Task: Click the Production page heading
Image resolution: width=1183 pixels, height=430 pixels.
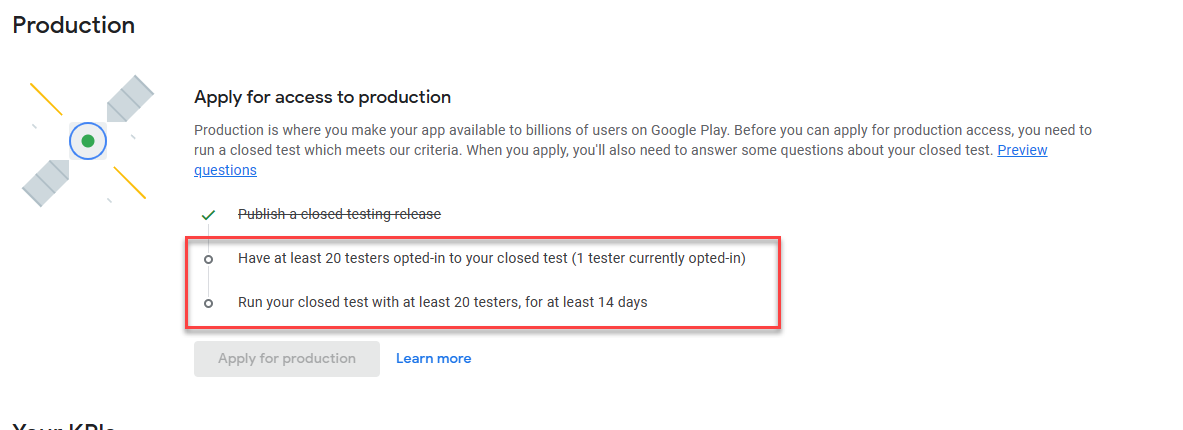Action: point(74,25)
